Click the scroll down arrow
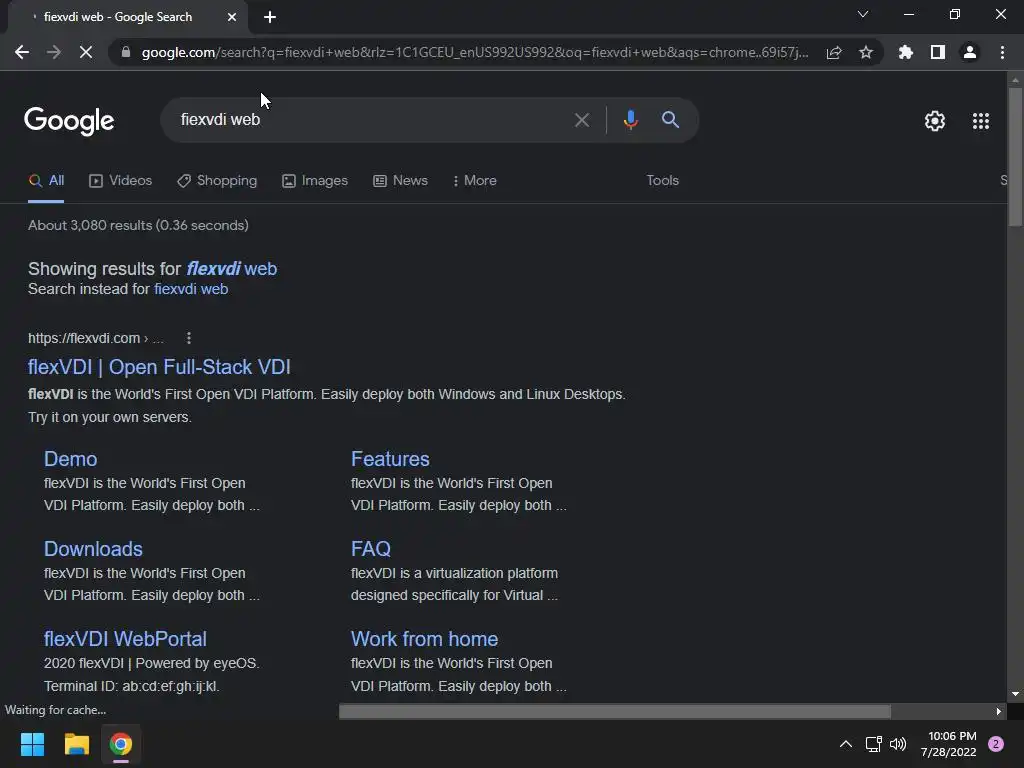1024x768 pixels. (1015, 694)
